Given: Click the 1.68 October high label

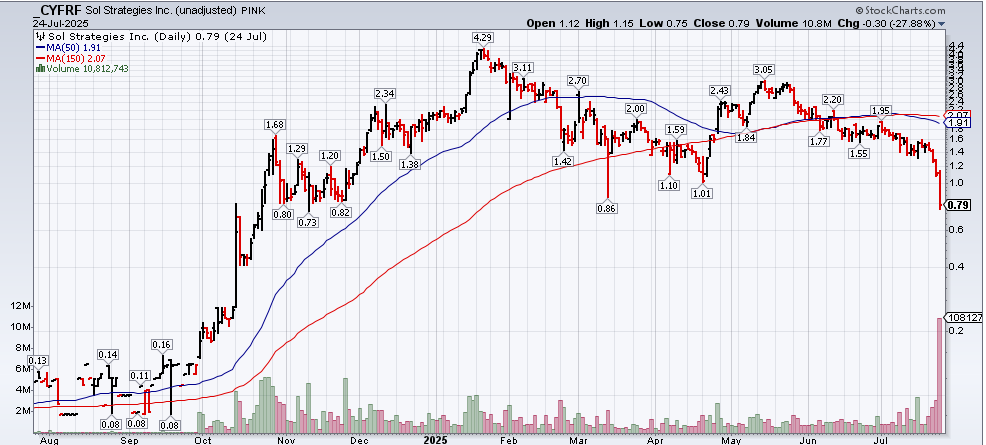Looking at the screenshot, I should [275, 124].
